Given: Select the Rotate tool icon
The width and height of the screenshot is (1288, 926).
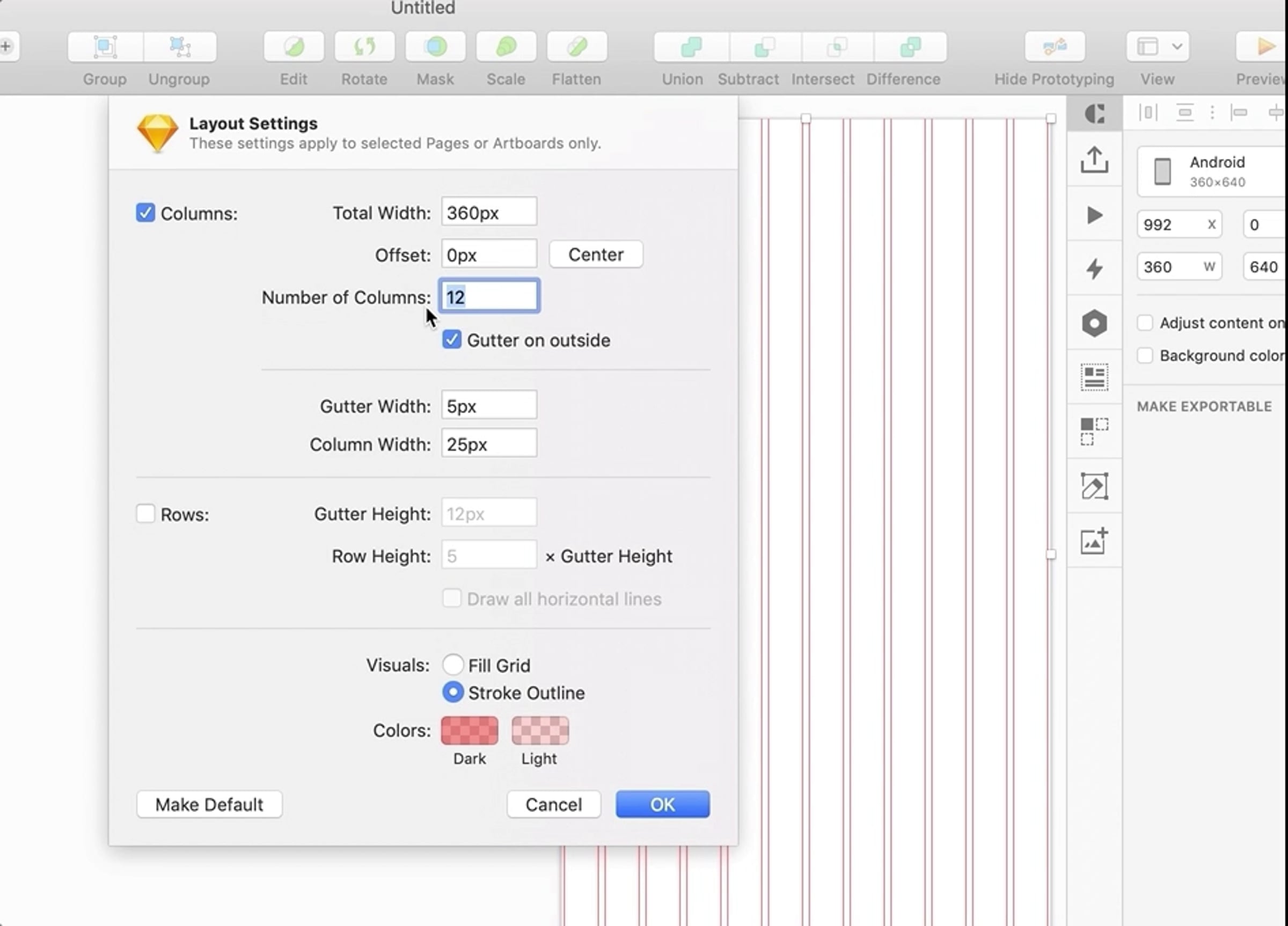Looking at the screenshot, I should coord(364,47).
